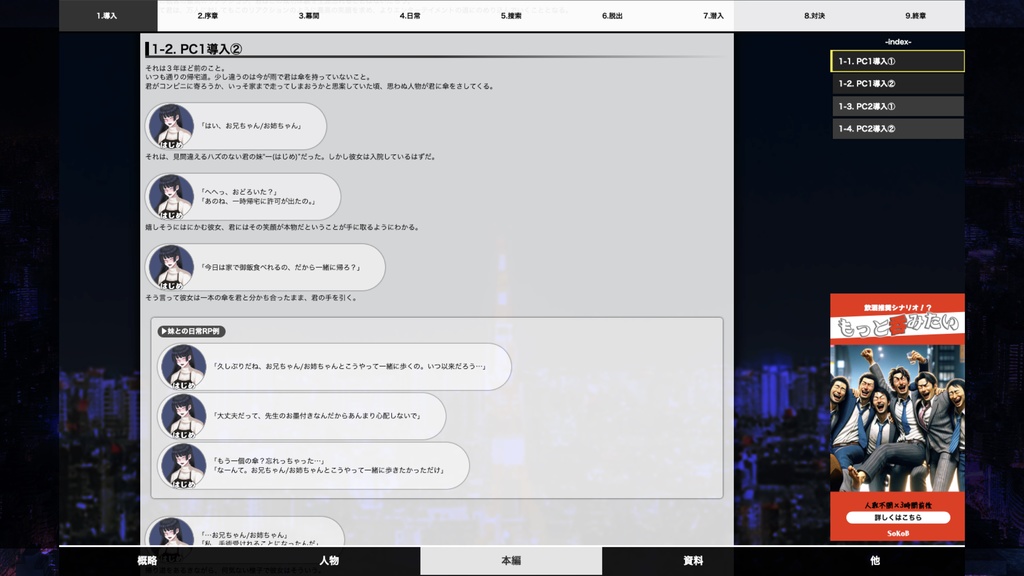
Task: Open the 2.序章 chapter tab
Action: [x=207, y=14]
